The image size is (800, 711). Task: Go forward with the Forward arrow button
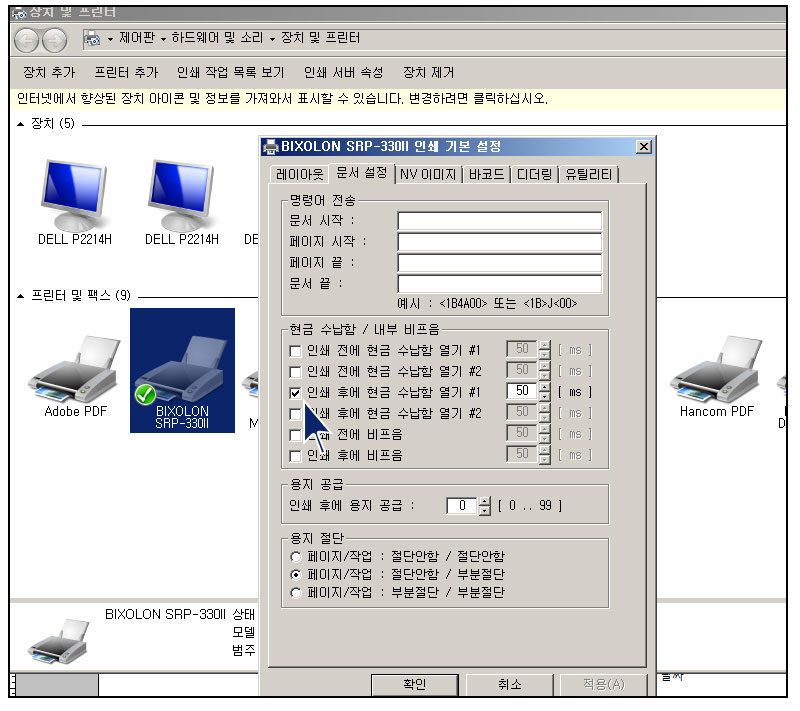point(54,40)
